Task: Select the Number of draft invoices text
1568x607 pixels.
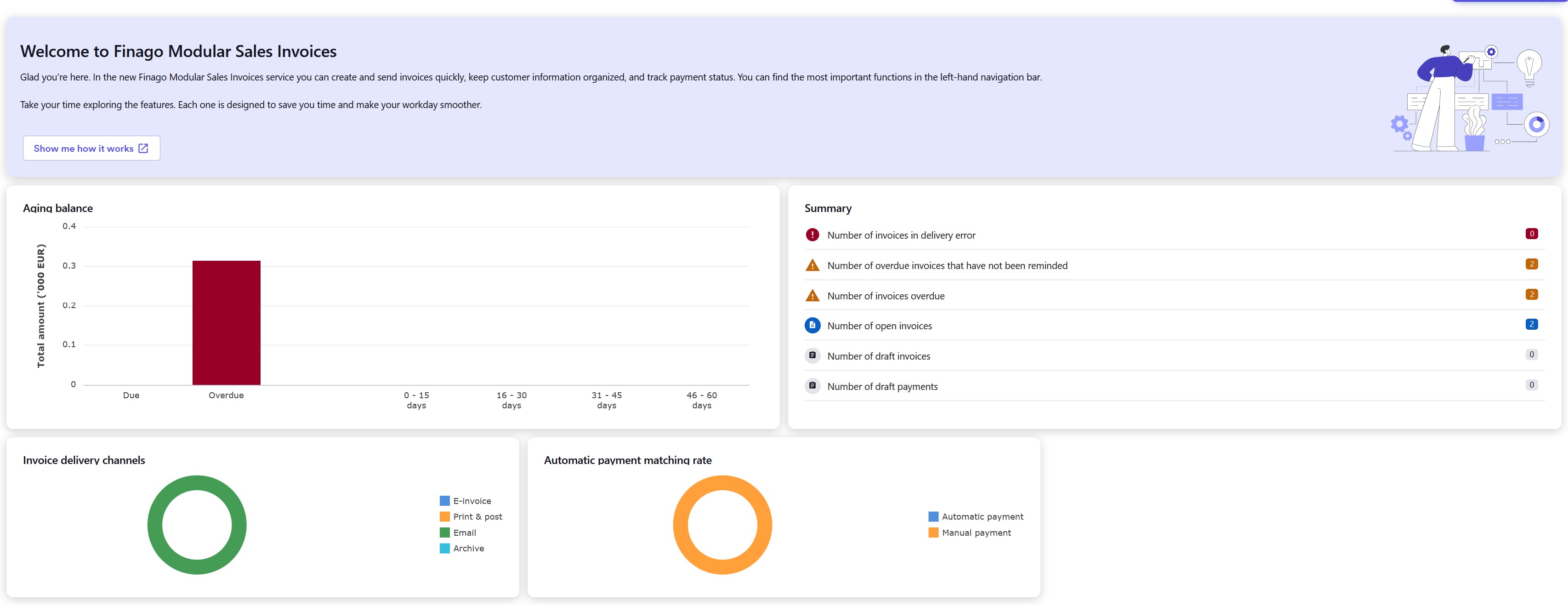Action: click(878, 356)
